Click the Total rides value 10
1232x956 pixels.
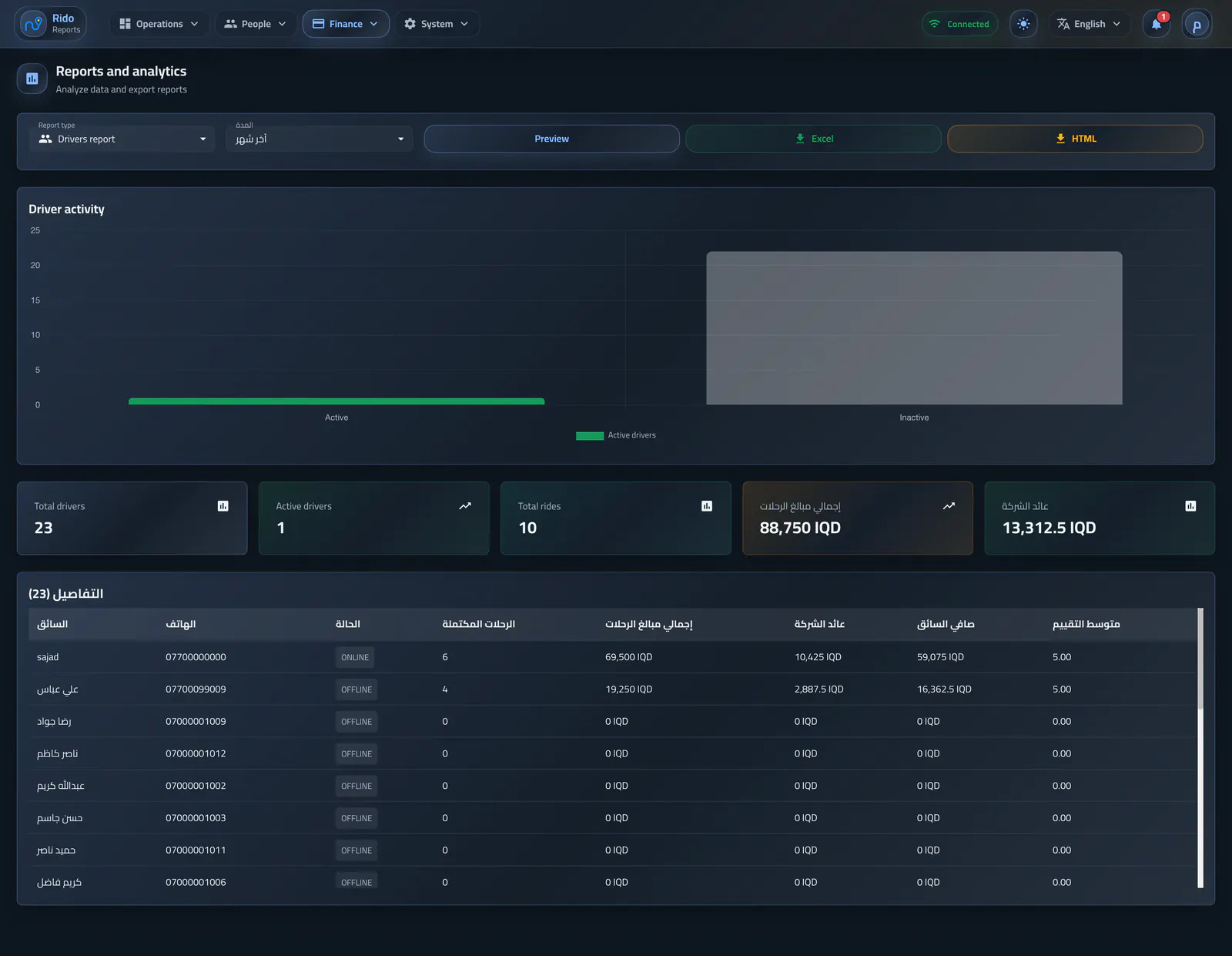pos(527,528)
